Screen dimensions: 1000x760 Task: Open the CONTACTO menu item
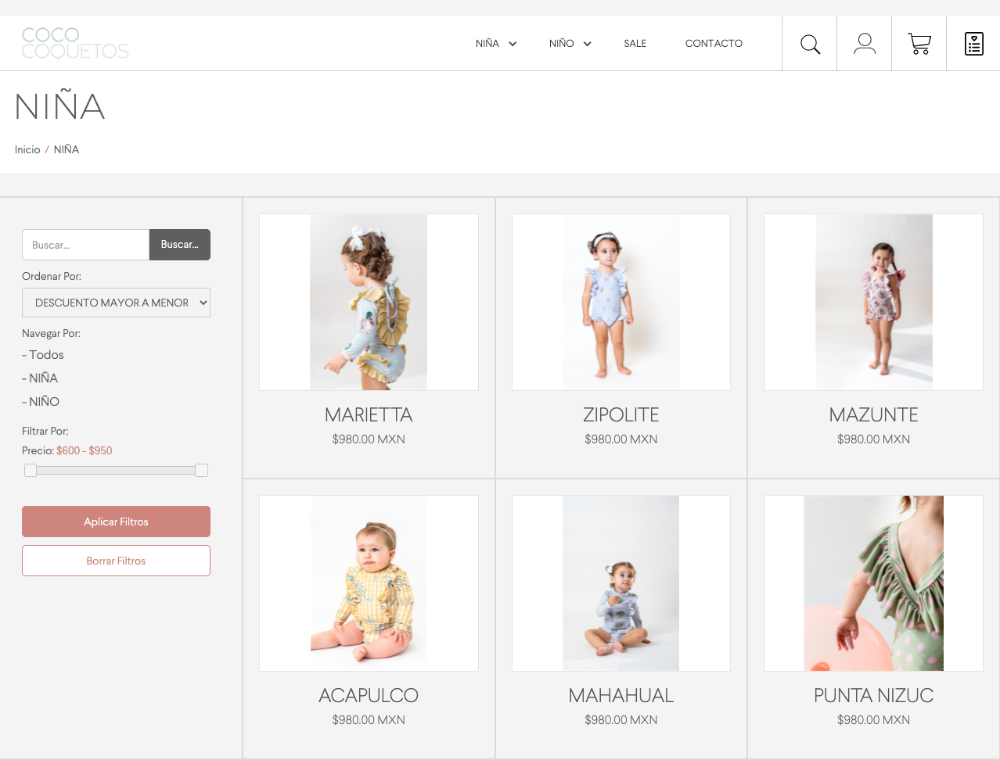pyautogui.click(x=713, y=44)
